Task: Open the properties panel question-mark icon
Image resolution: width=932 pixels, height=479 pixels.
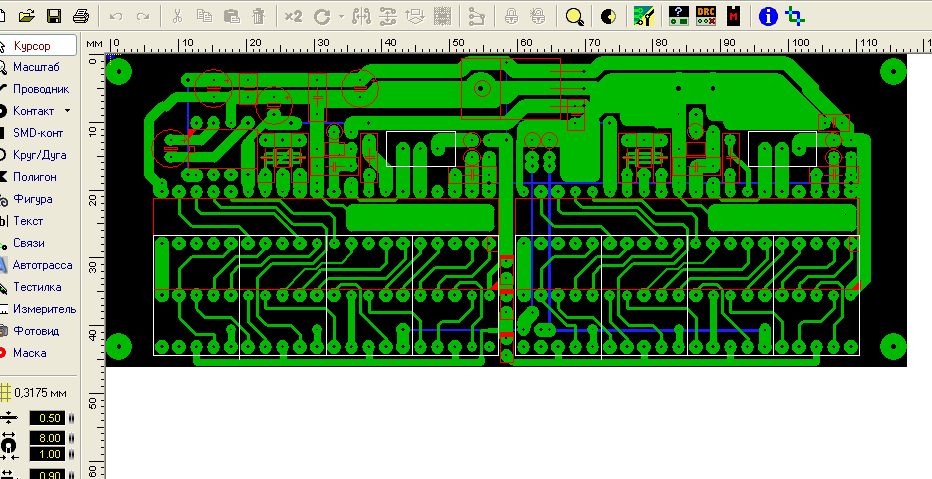Action: tap(678, 16)
